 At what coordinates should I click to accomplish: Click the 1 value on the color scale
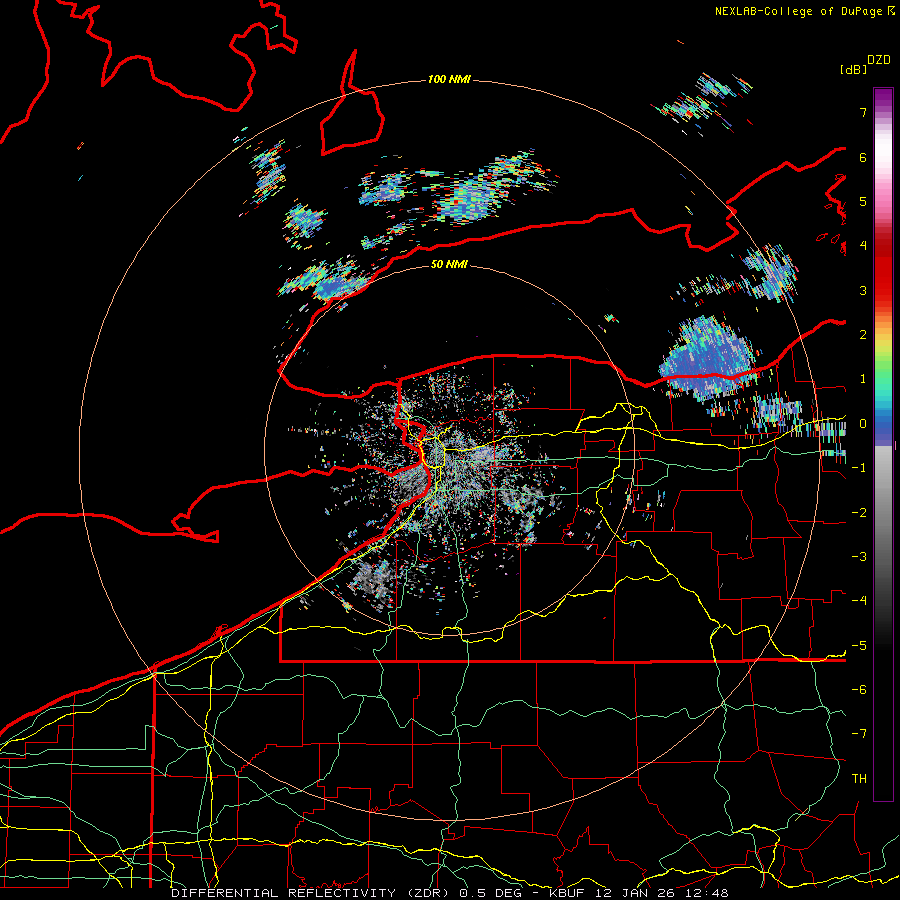point(863,379)
